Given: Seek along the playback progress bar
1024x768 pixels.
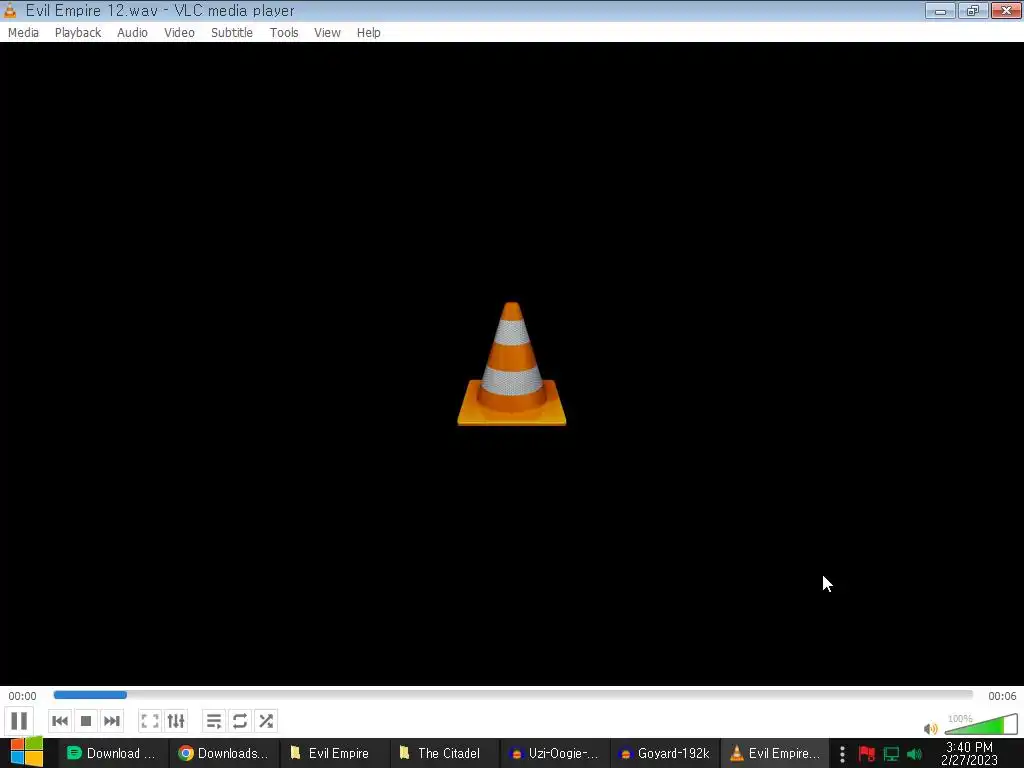Looking at the screenshot, I should [x=513, y=695].
